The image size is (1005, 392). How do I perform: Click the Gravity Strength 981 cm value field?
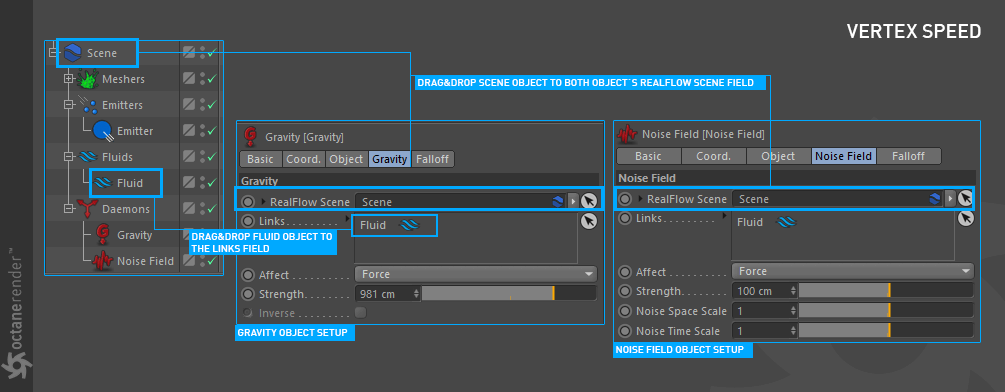tap(387, 294)
